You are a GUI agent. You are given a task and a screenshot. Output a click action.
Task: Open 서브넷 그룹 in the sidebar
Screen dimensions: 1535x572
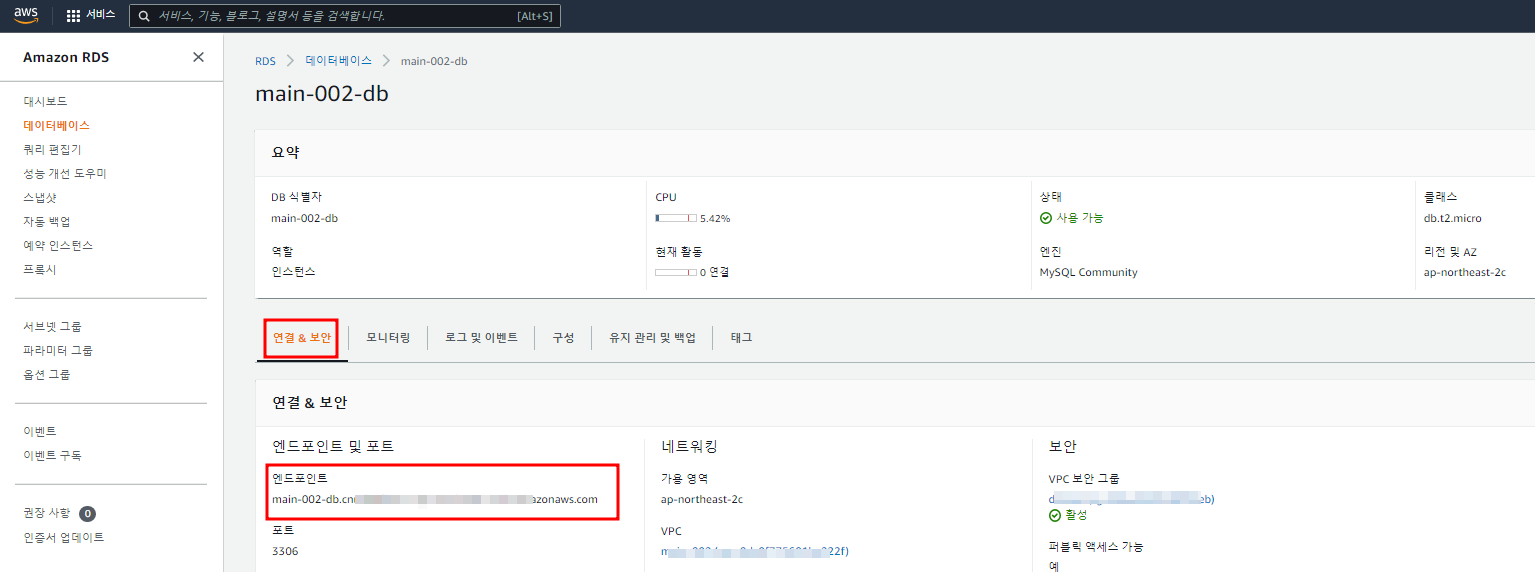pos(52,326)
